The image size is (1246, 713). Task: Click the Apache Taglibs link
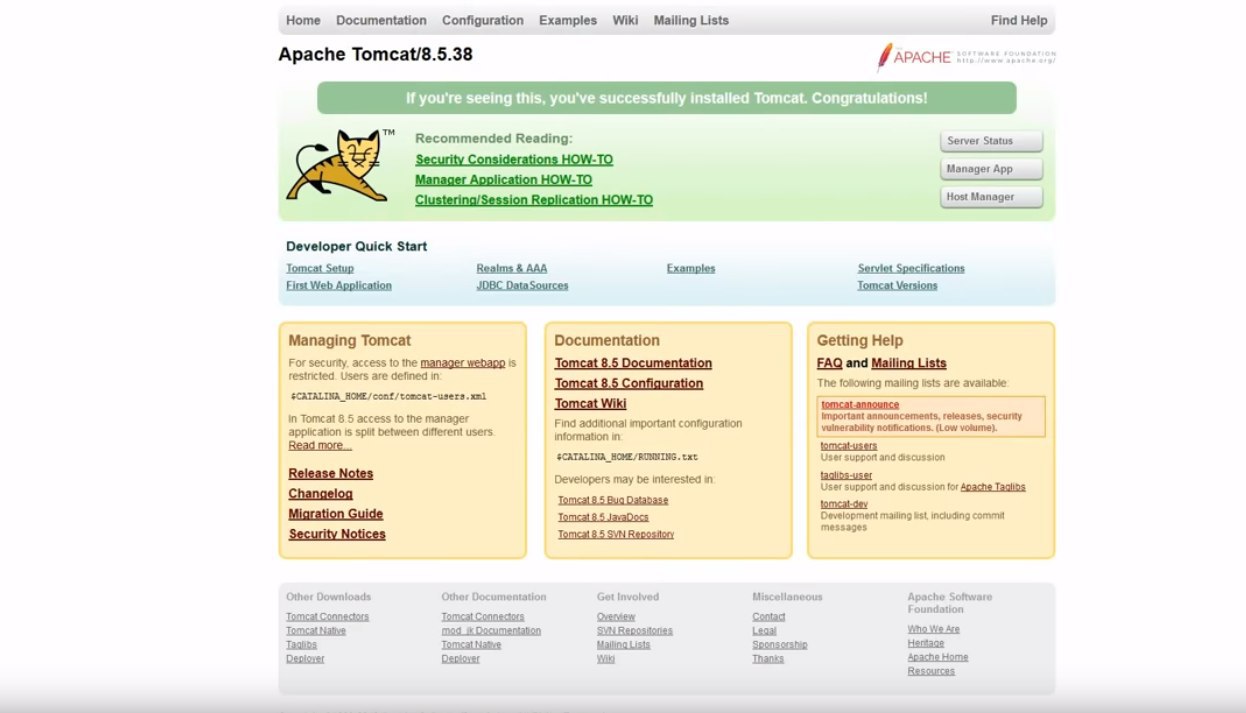993,487
